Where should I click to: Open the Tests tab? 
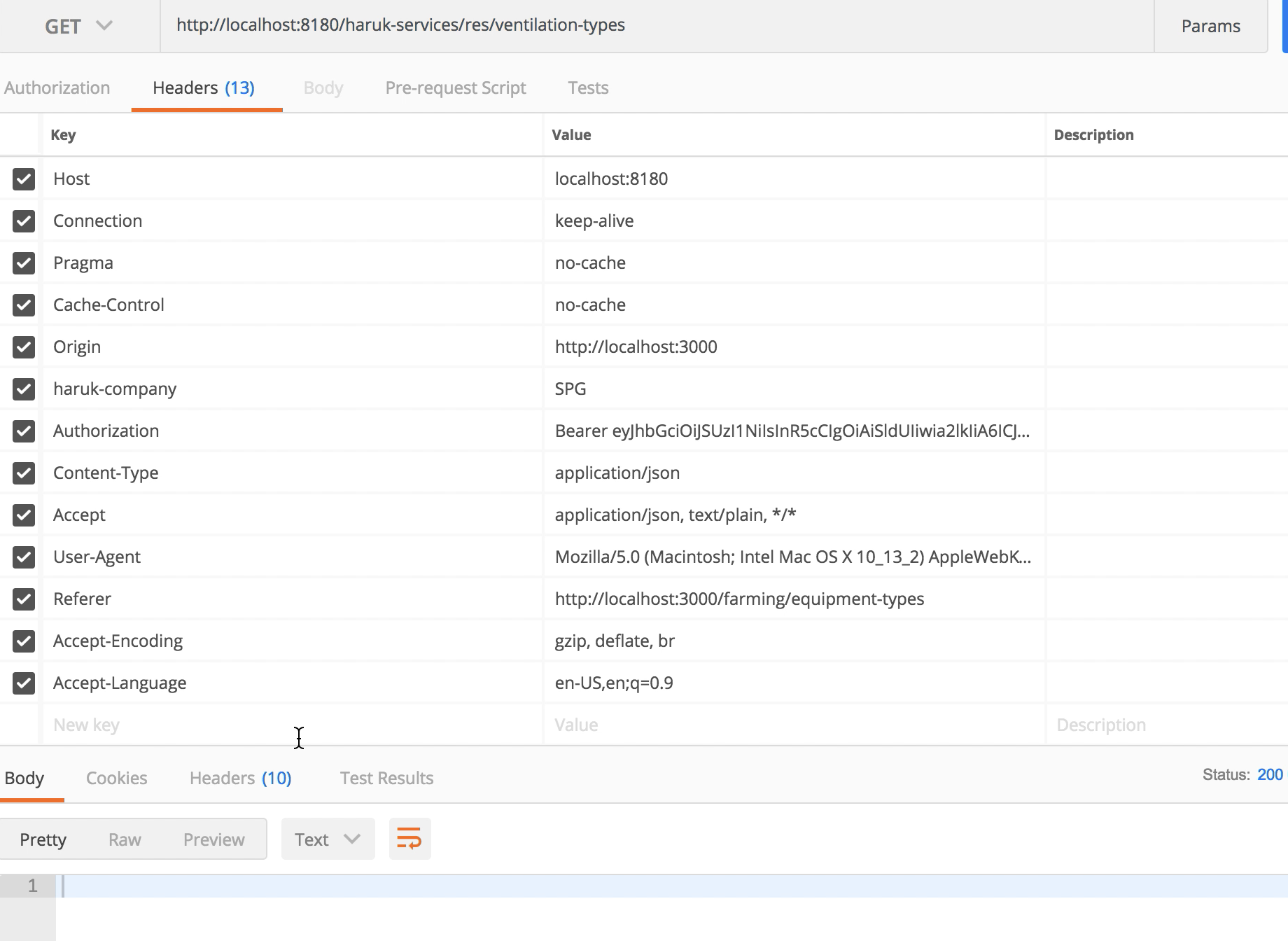pyautogui.click(x=588, y=88)
